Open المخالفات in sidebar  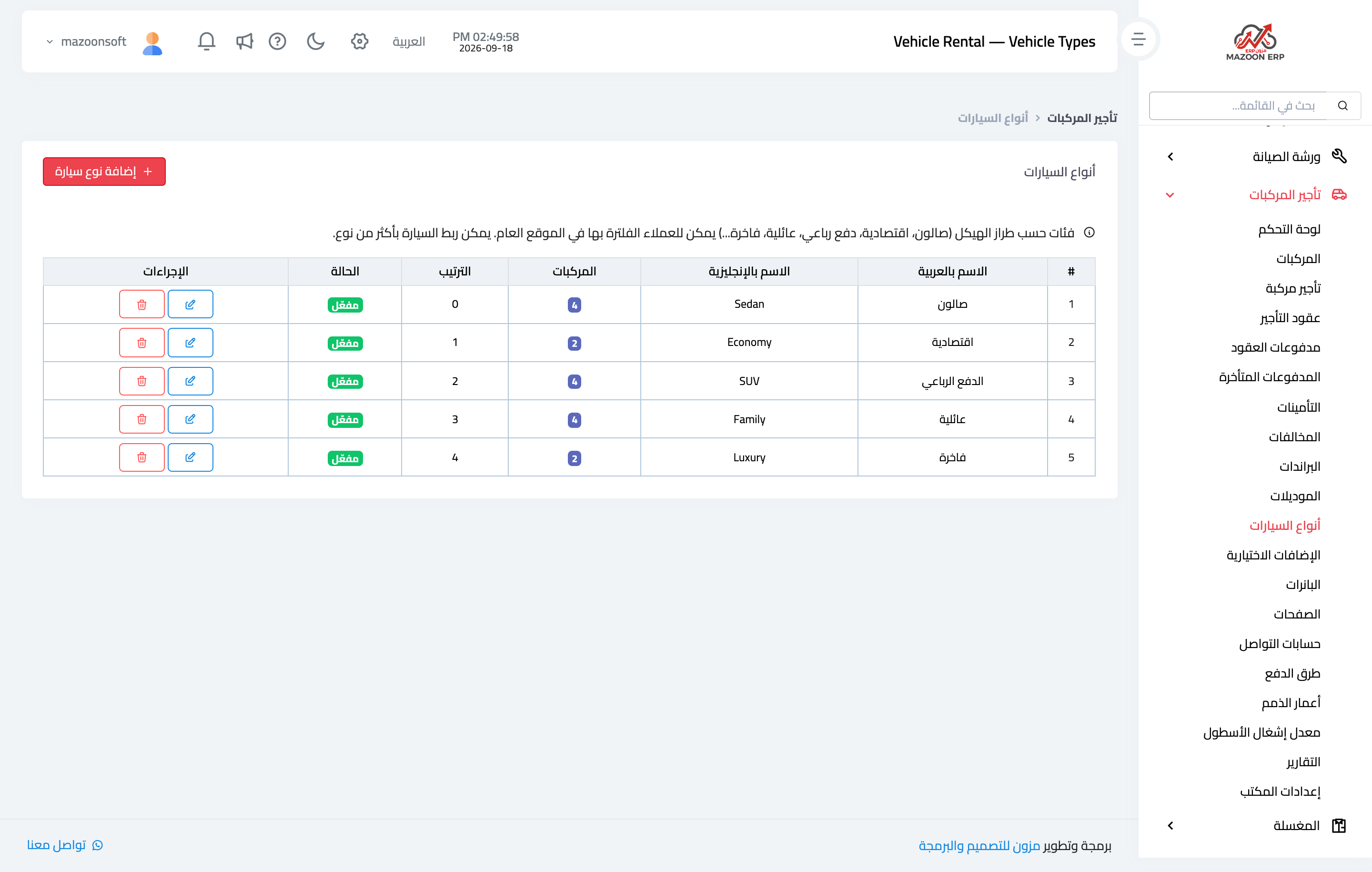tap(1294, 436)
